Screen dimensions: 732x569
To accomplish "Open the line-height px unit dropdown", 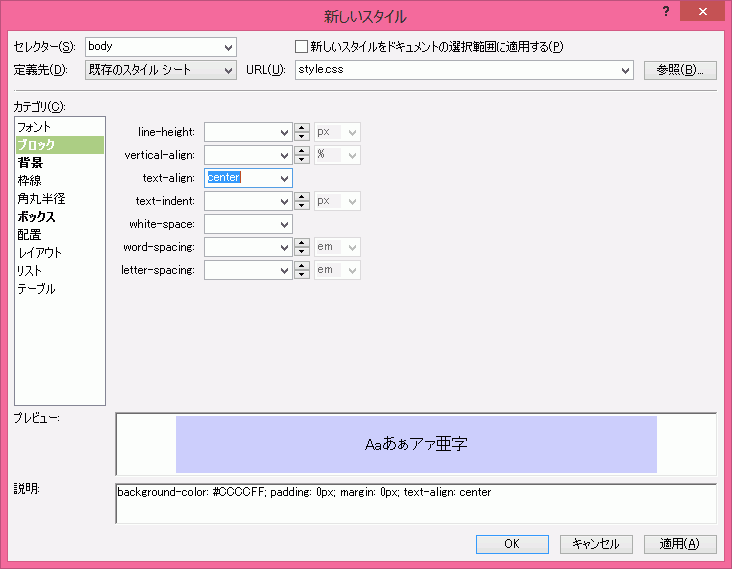I will click(352, 133).
